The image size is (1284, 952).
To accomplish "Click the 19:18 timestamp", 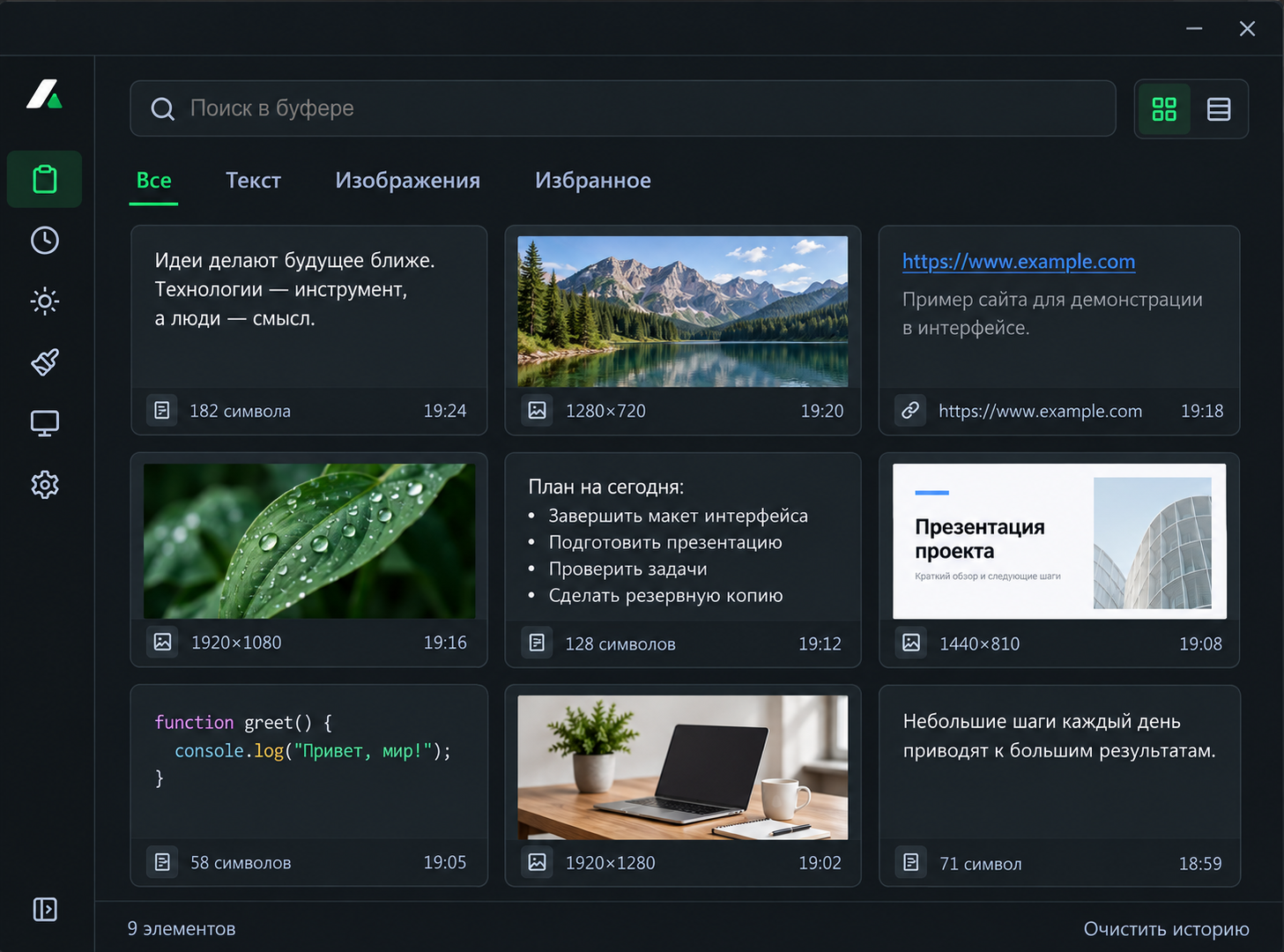I will tap(1202, 411).
